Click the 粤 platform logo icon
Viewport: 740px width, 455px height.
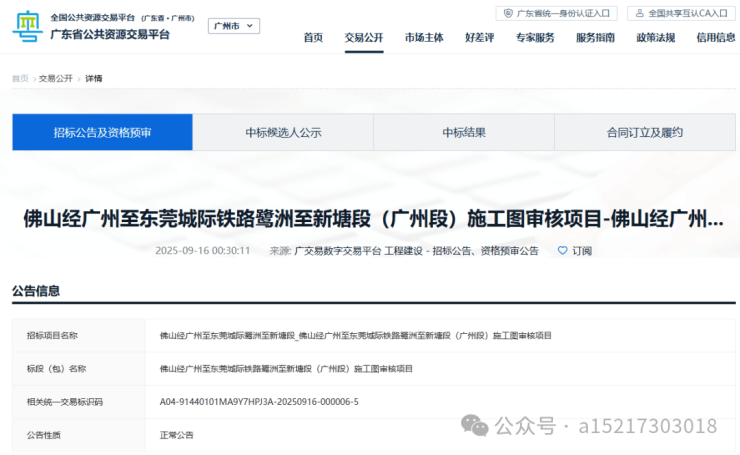coord(27,26)
